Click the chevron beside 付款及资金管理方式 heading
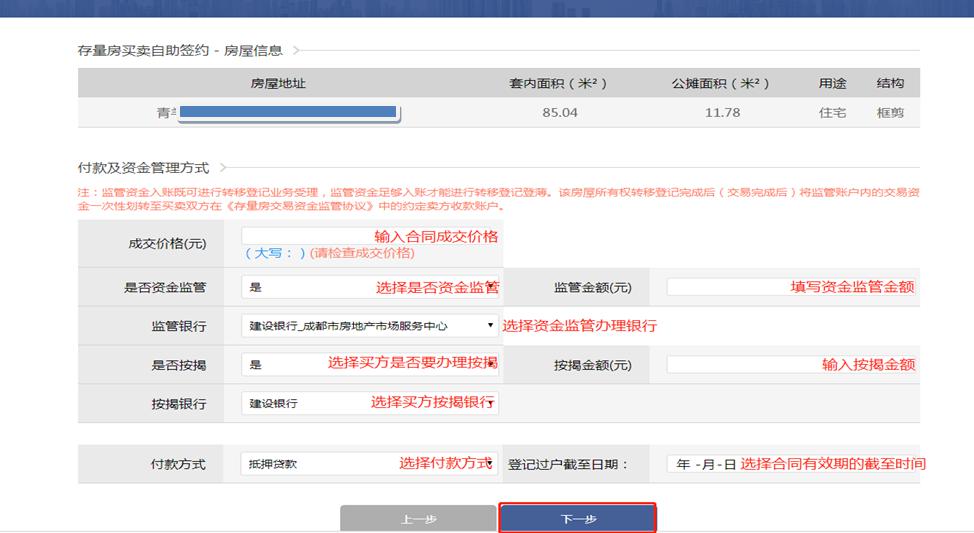This screenshot has width=974, height=533. [223, 168]
